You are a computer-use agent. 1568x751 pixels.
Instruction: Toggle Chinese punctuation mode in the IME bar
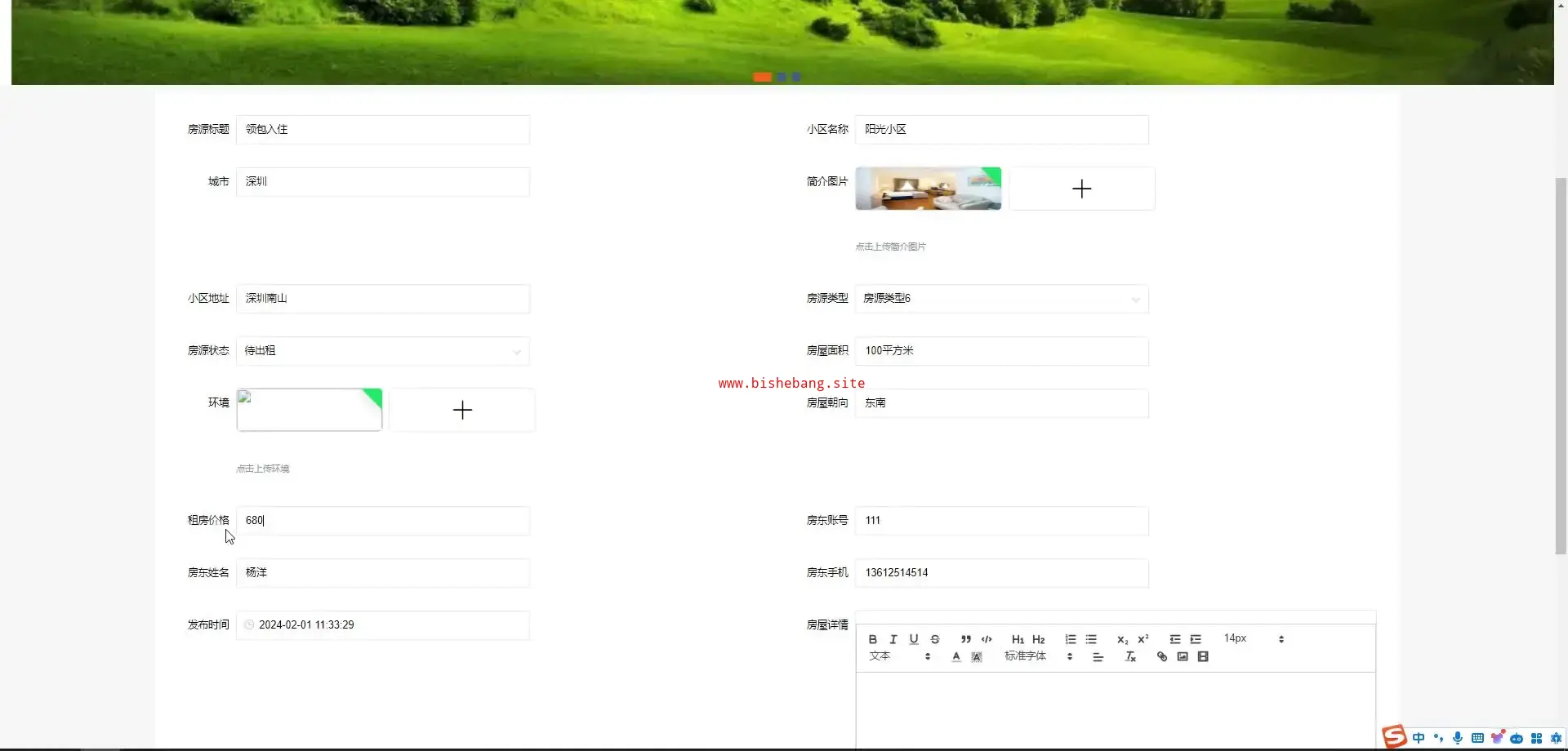point(1438,738)
